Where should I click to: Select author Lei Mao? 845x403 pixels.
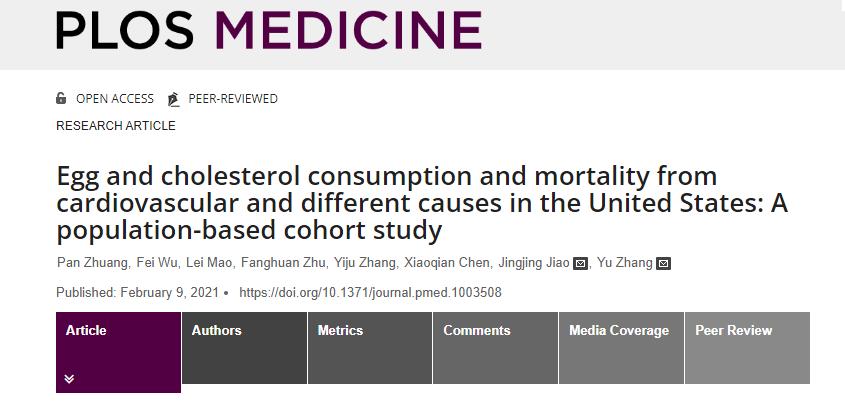click(x=211, y=263)
